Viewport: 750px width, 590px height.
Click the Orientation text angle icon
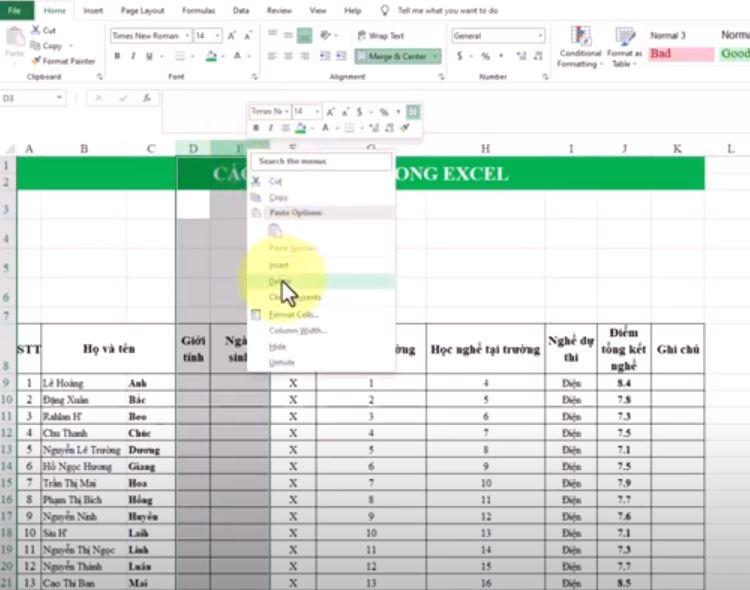(x=326, y=35)
